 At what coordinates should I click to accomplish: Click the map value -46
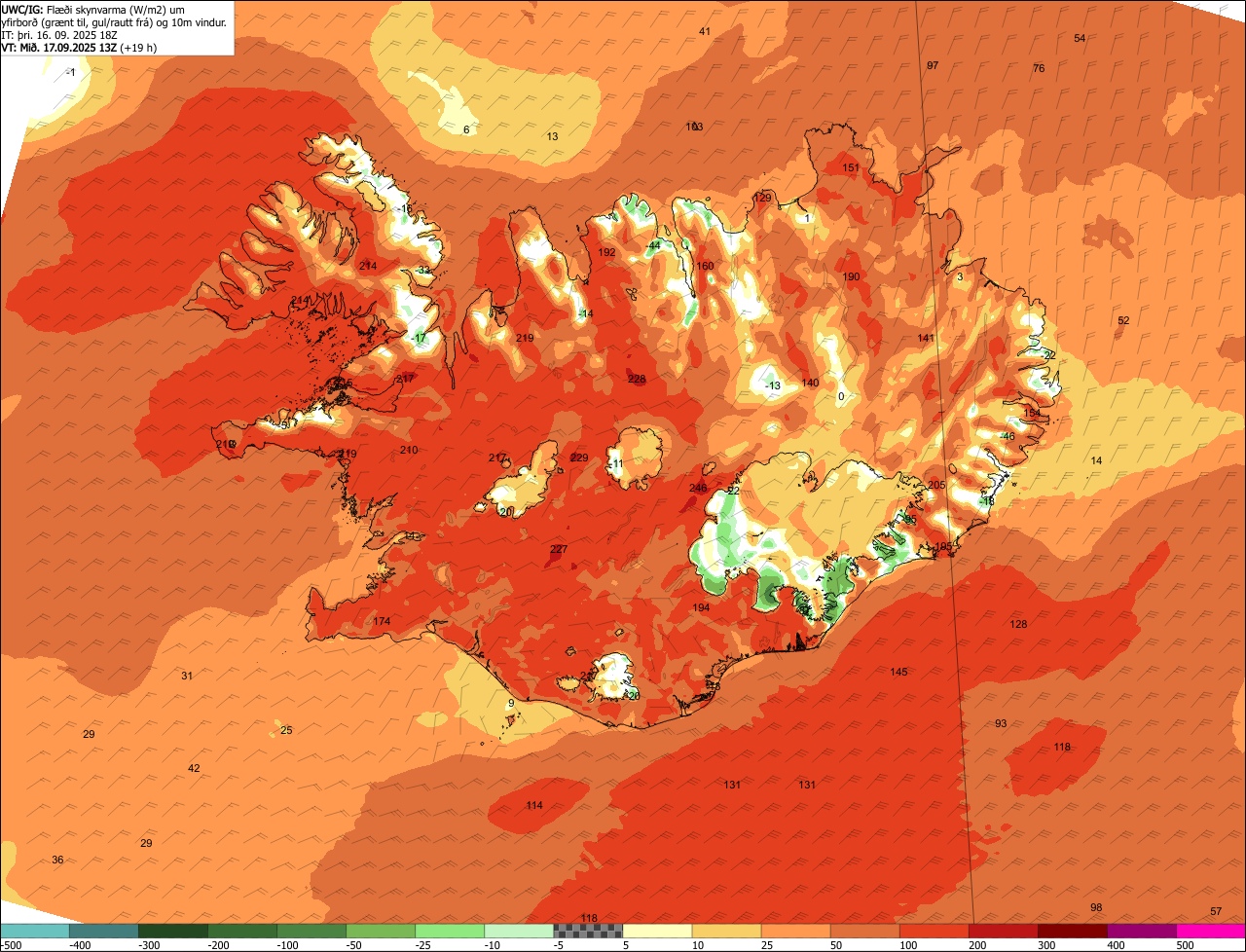pyautogui.click(x=1008, y=437)
